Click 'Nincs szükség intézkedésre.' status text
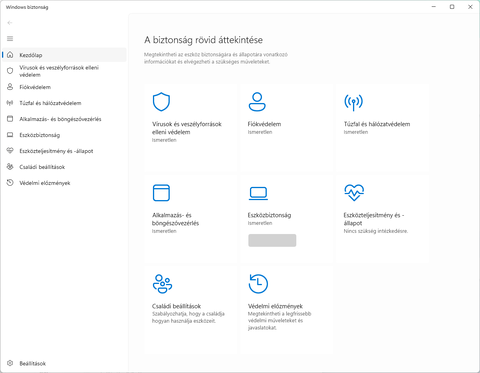 (x=376, y=231)
